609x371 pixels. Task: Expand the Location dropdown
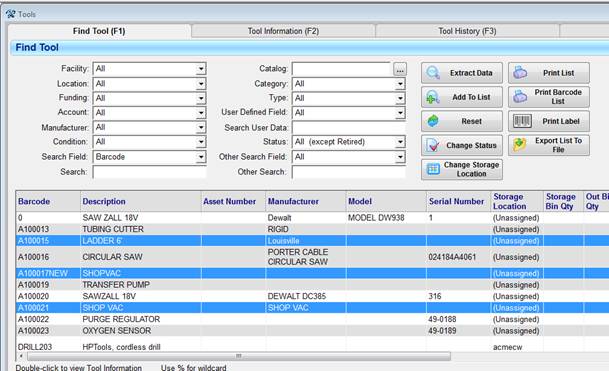point(200,84)
